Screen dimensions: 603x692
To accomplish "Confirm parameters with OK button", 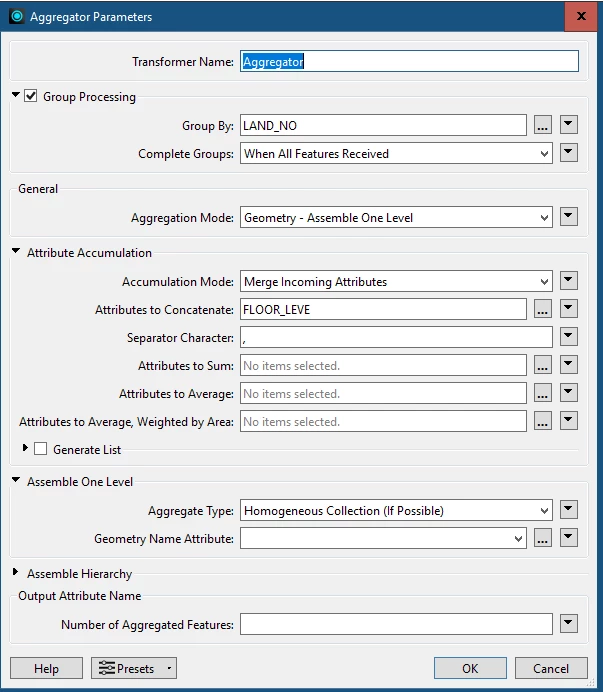I will point(470,668).
